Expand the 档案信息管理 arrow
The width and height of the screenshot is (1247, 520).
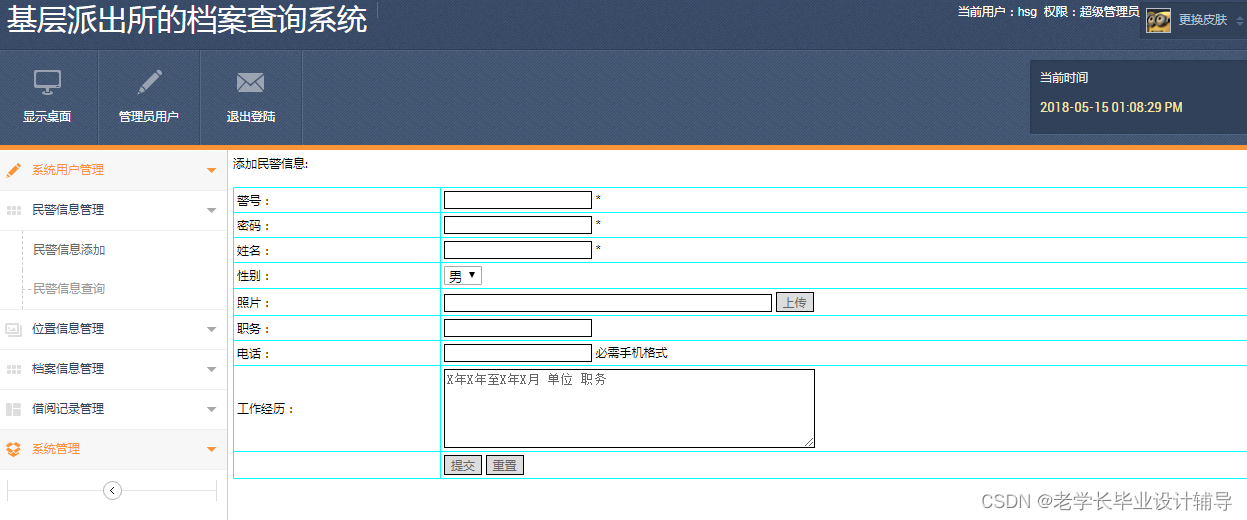coord(211,370)
